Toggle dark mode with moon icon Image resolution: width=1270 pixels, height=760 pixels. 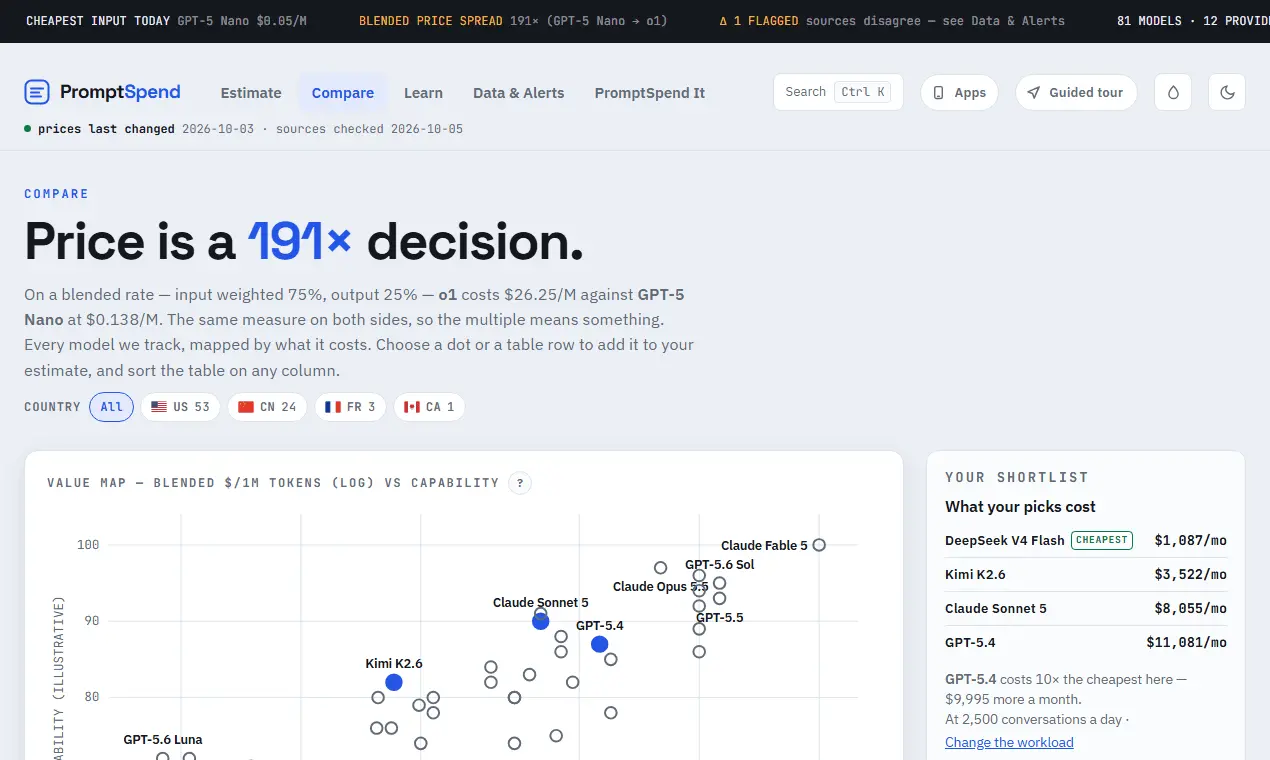(1227, 92)
